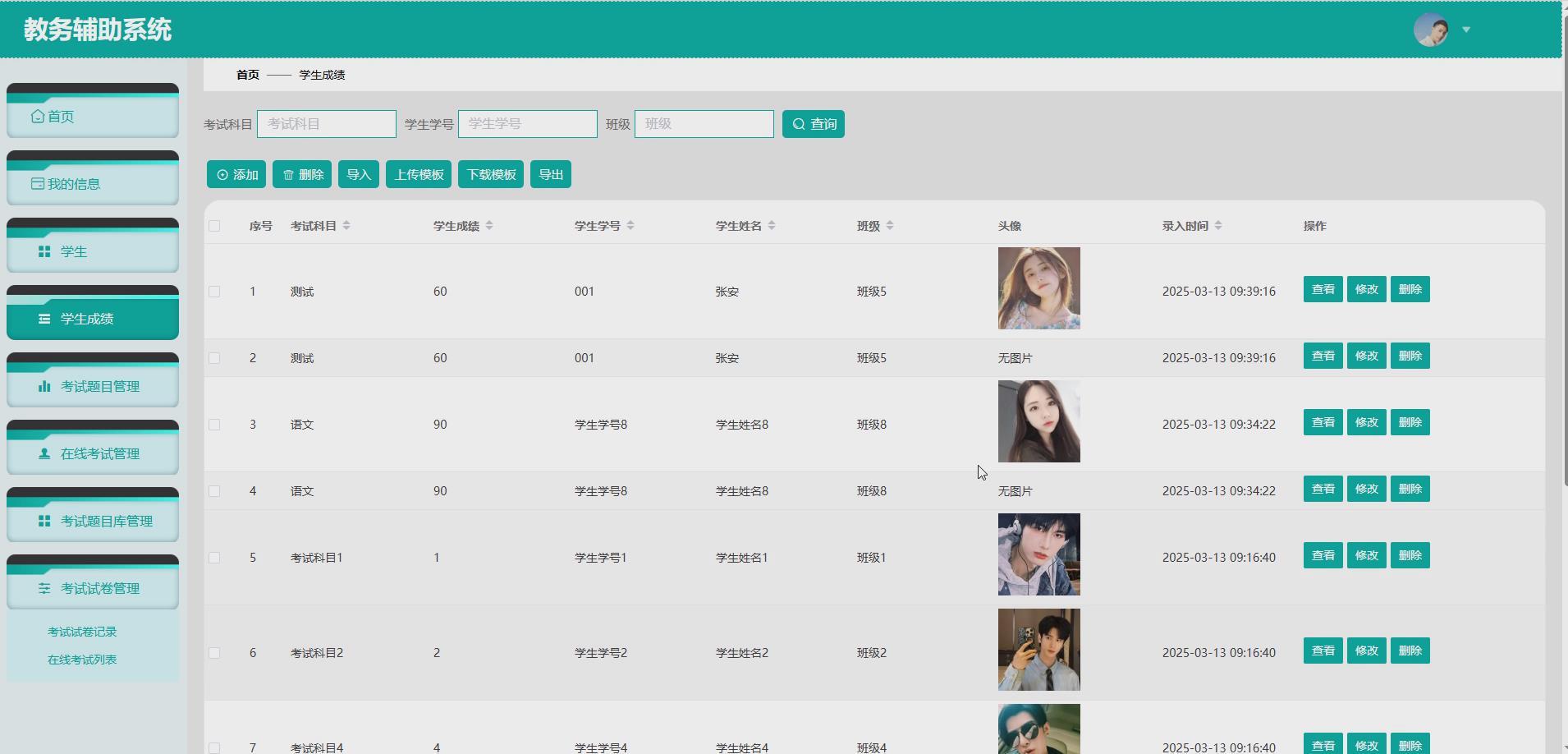Screen dimensions: 1568x754
Task: Focus the 班级 search field
Action: point(704,124)
